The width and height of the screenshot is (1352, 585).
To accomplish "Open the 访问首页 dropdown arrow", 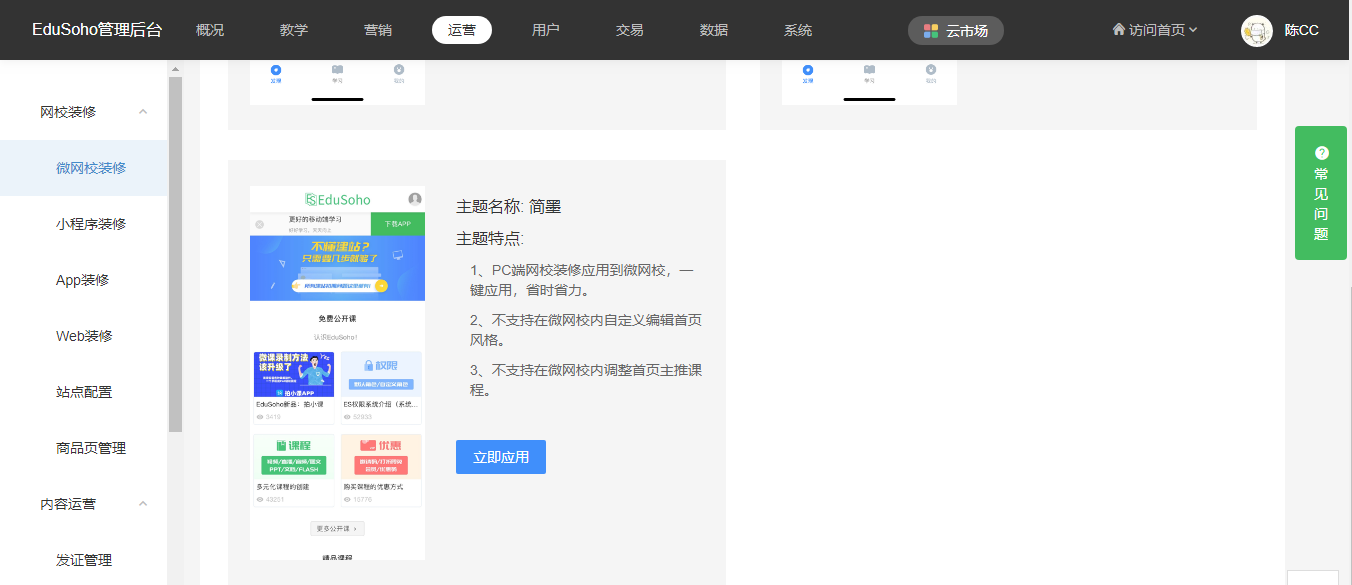I will coord(1193,30).
